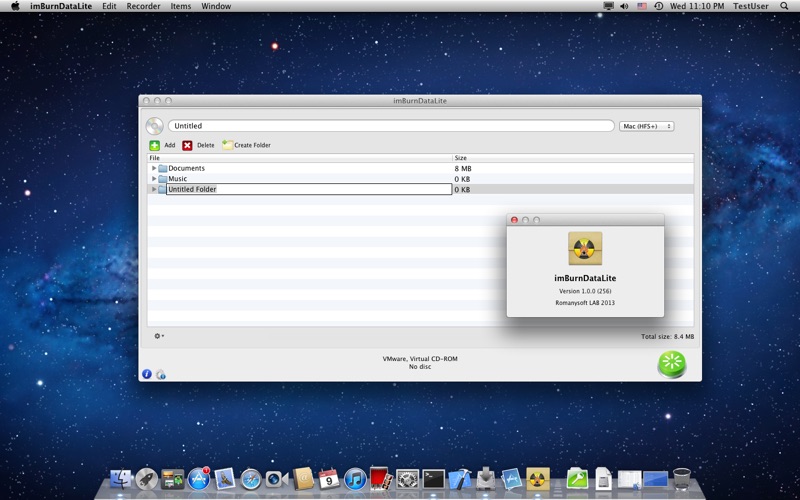Click the green key app icon in Dock

[577, 479]
